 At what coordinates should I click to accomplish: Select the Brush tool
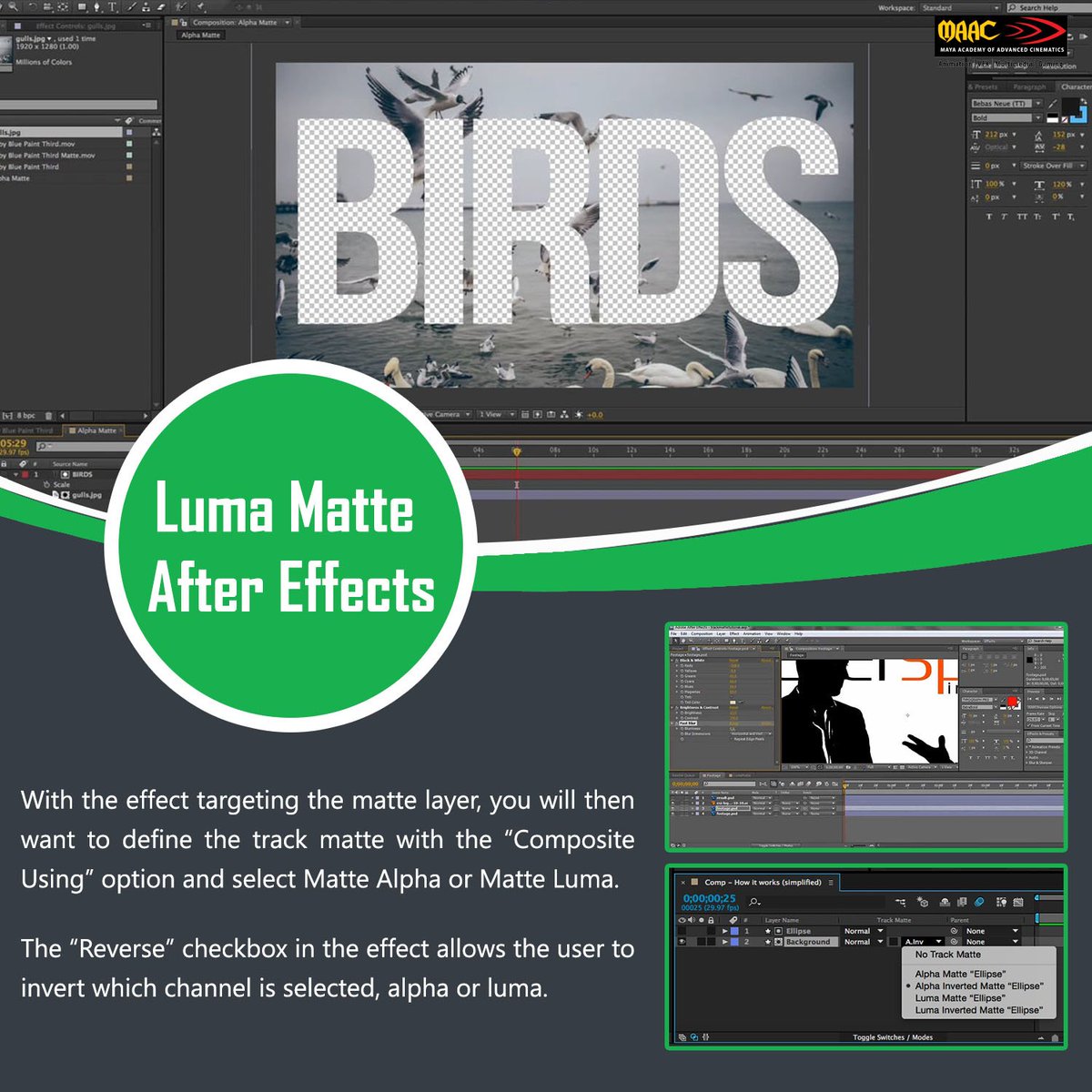131,6
